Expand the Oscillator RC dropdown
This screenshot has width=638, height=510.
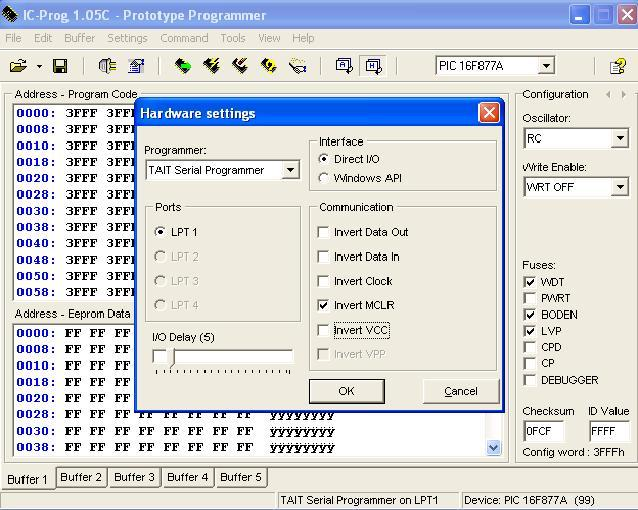[x=620, y=138]
